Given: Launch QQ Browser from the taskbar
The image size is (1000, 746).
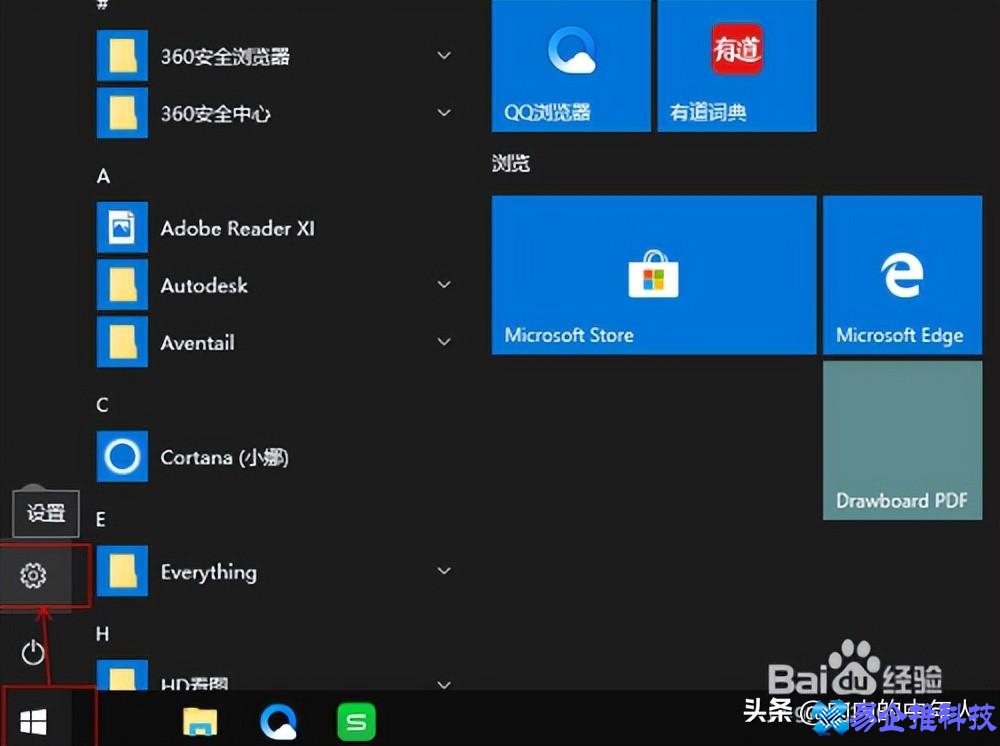Looking at the screenshot, I should pyautogui.click(x=278, y=720).
